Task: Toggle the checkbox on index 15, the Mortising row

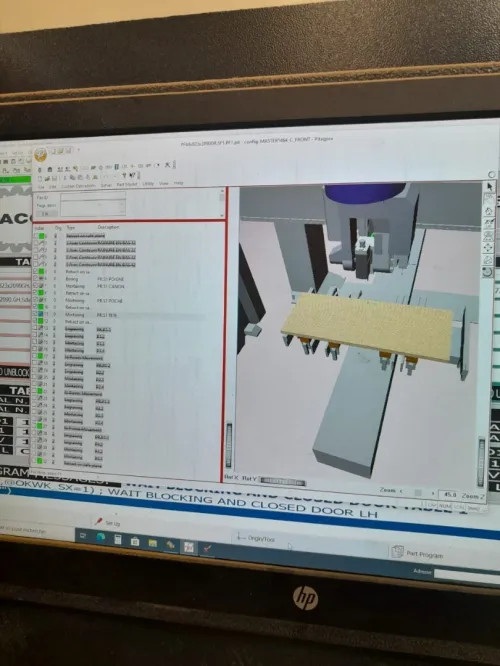Action: 36,342
